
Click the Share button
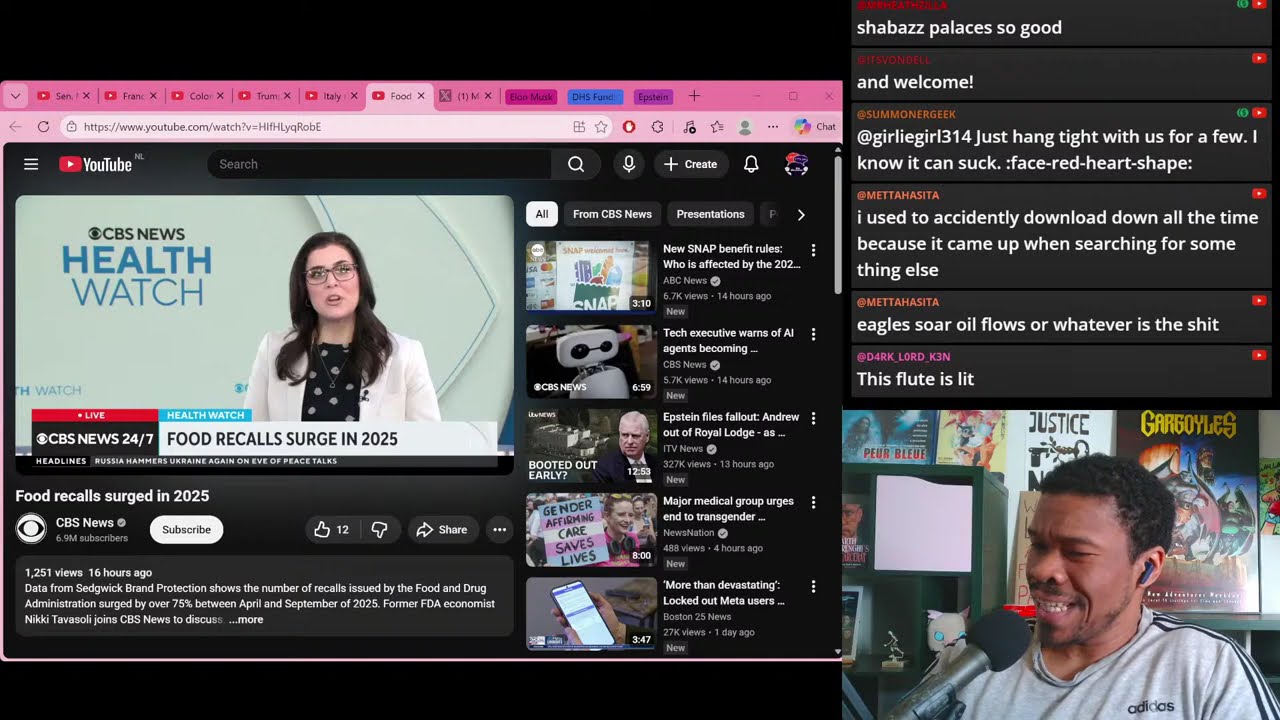(441, 530)
